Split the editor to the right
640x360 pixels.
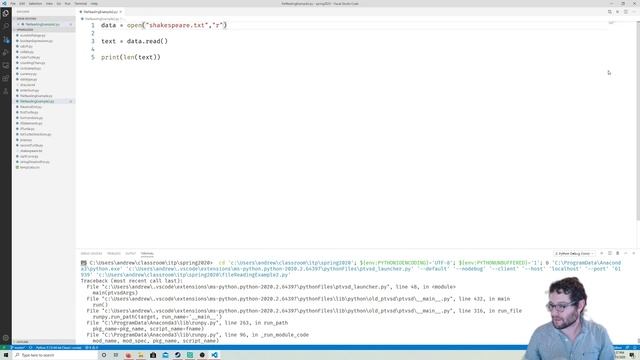[625, 12]
